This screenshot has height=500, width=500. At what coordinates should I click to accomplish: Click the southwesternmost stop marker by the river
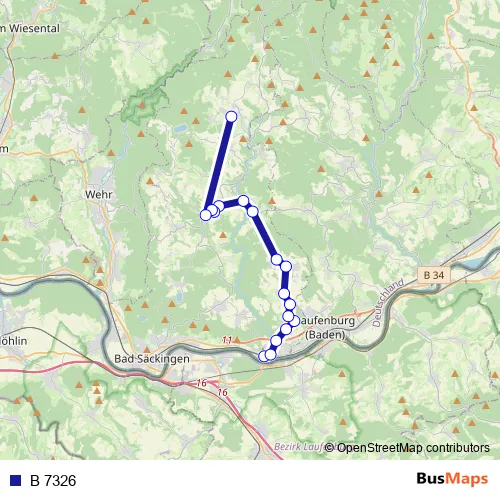coord(264,356)
